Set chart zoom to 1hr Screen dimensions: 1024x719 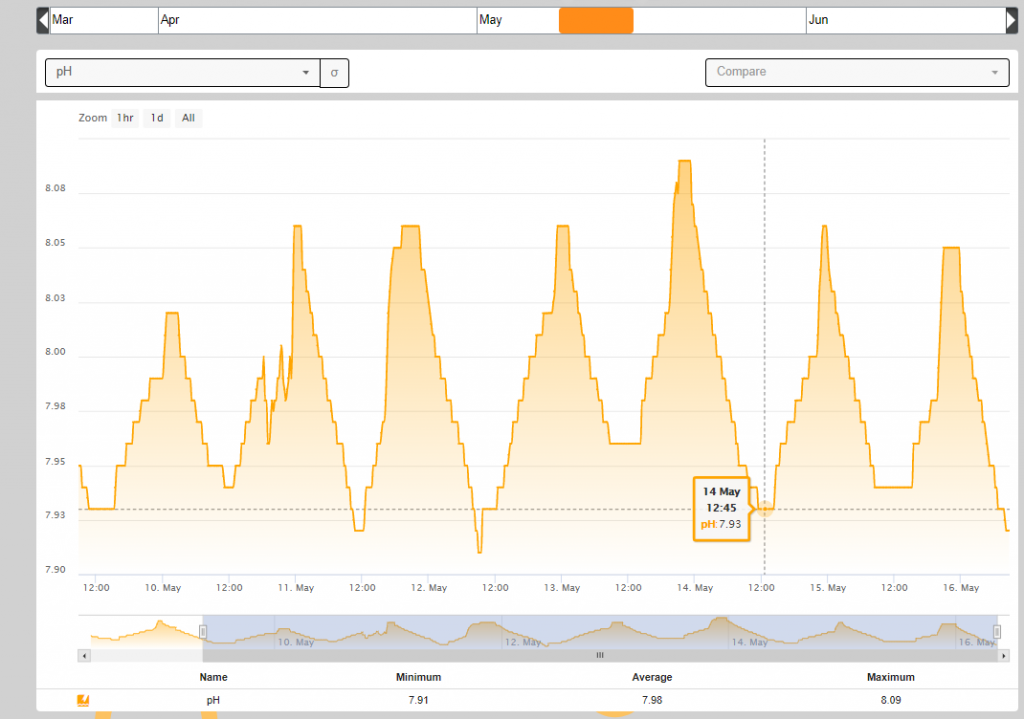point(125,118)
